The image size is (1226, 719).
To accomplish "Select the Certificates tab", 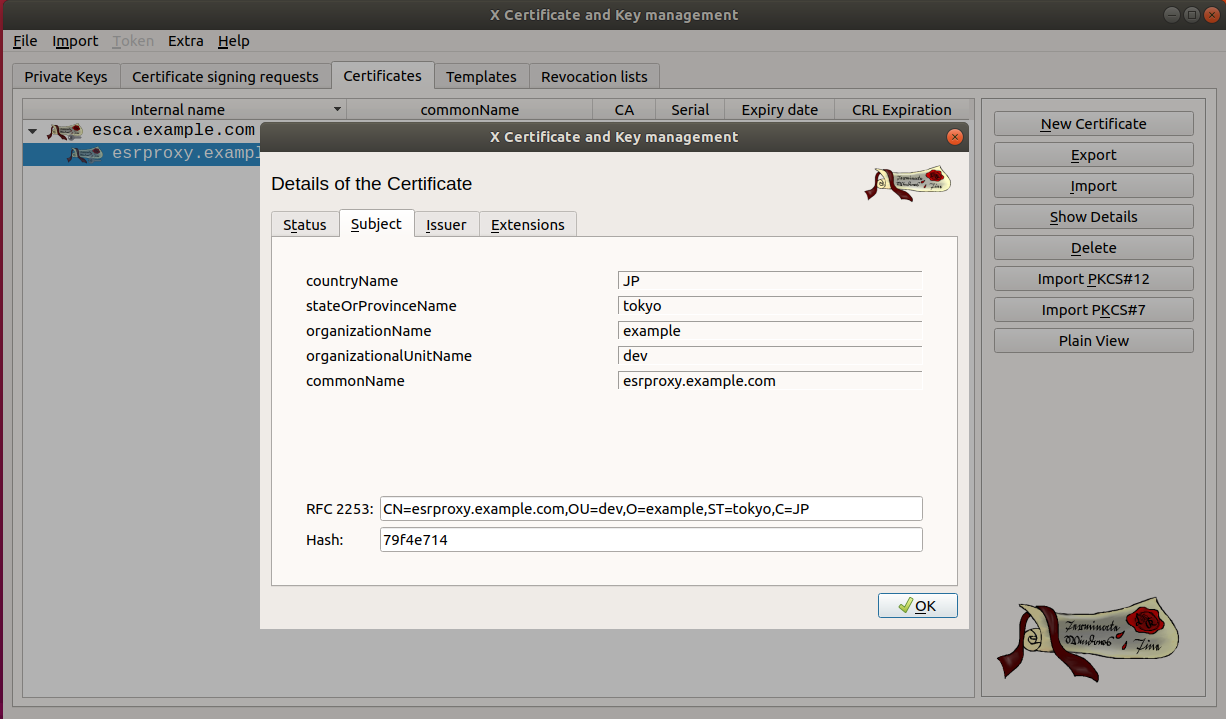I will [382, 75].
